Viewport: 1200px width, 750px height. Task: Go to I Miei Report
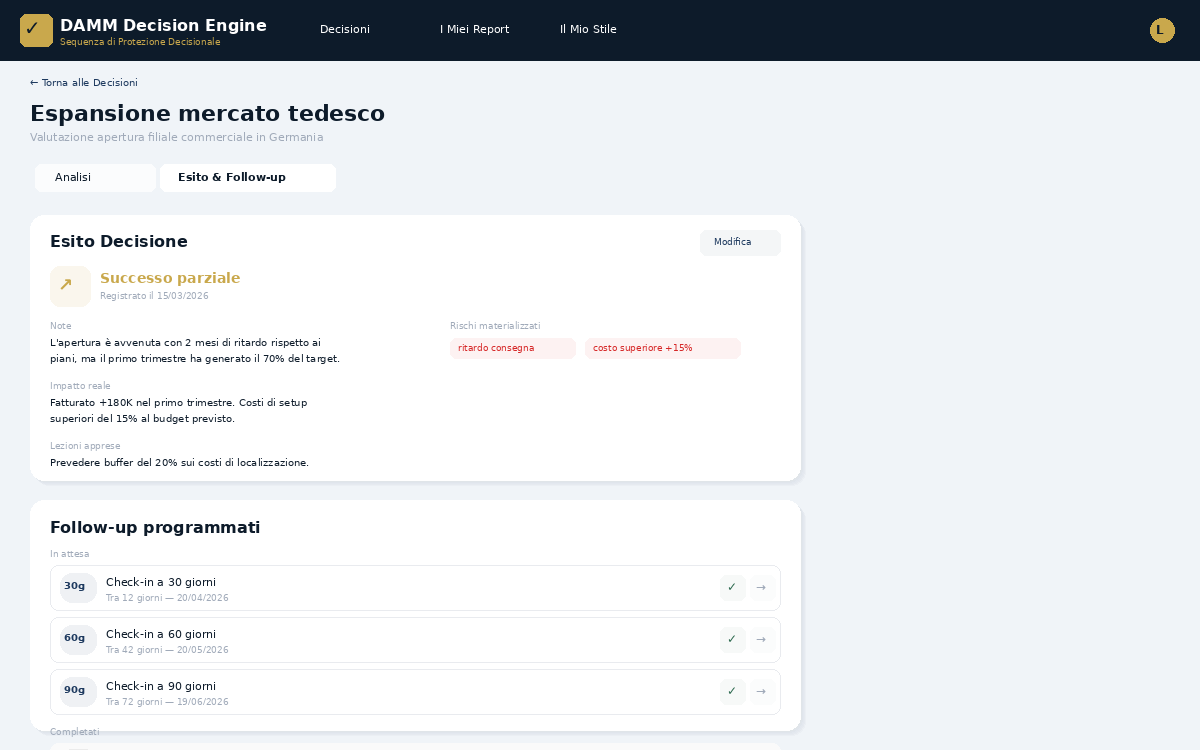coord(475,30)
